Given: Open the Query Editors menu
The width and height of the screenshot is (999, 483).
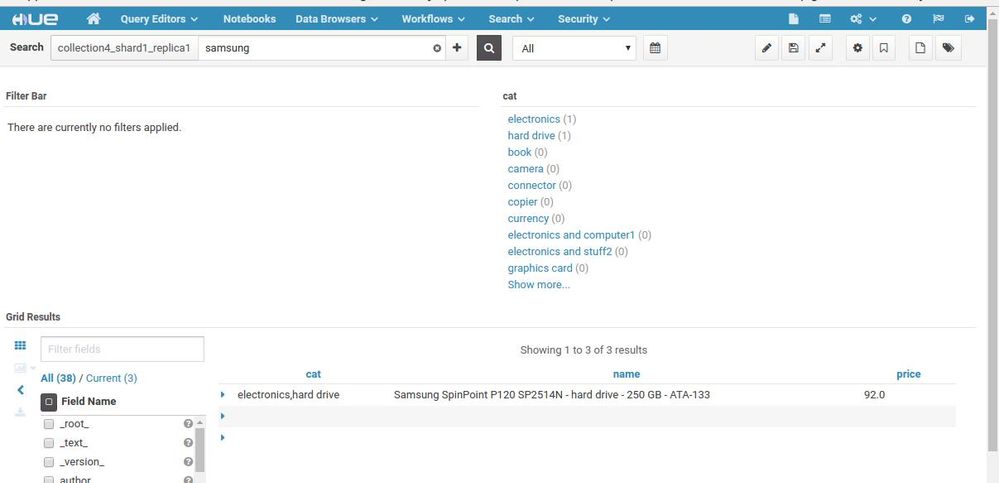Looking at the screenshot, I should [159, 19].
